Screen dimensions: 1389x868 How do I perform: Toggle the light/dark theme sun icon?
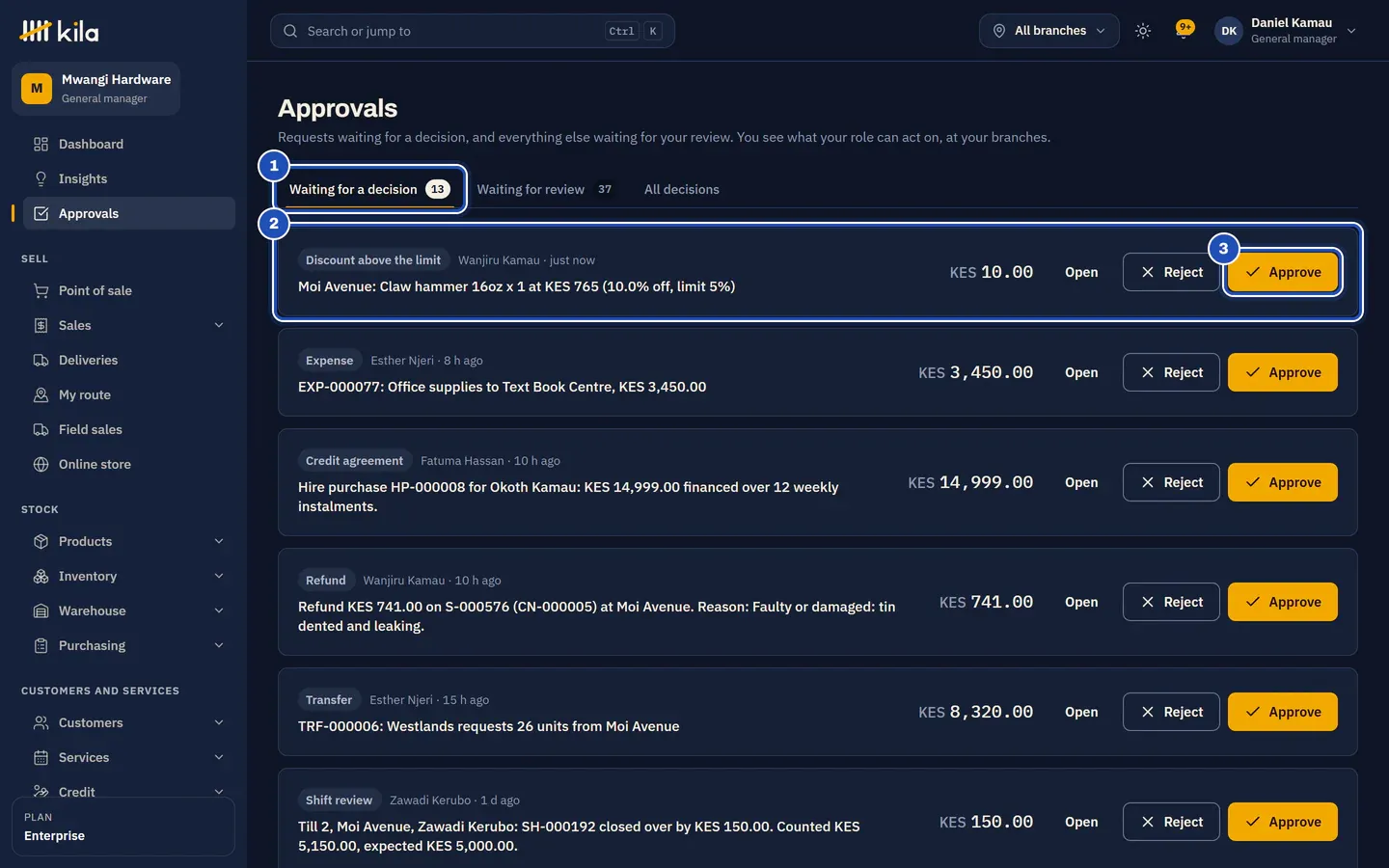click(1143, 31)
